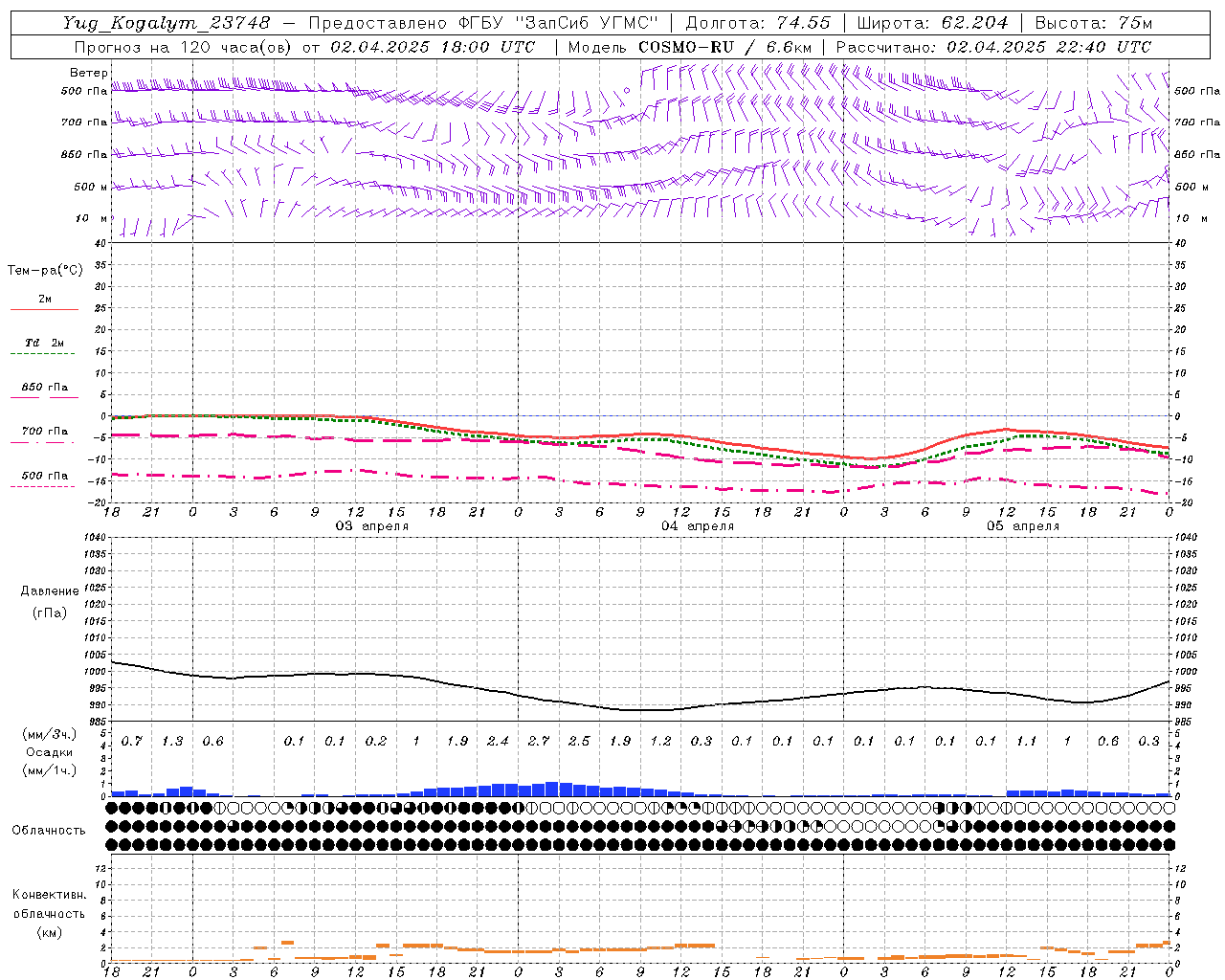Click the Осадки panel label
Screen dimensions: 1225x980
click(50, 753)
